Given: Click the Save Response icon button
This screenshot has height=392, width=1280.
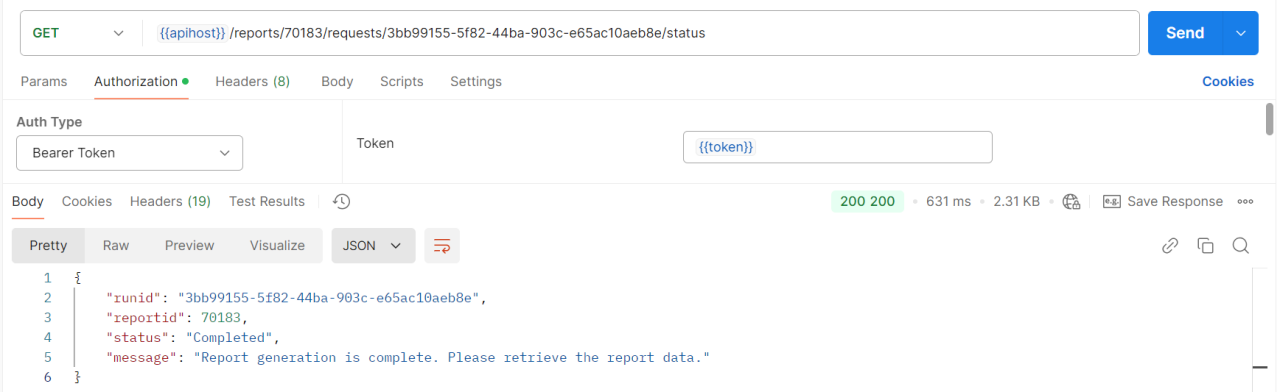Looking at the screenshot, I should pyautogui.click(x=1162, y=201).
